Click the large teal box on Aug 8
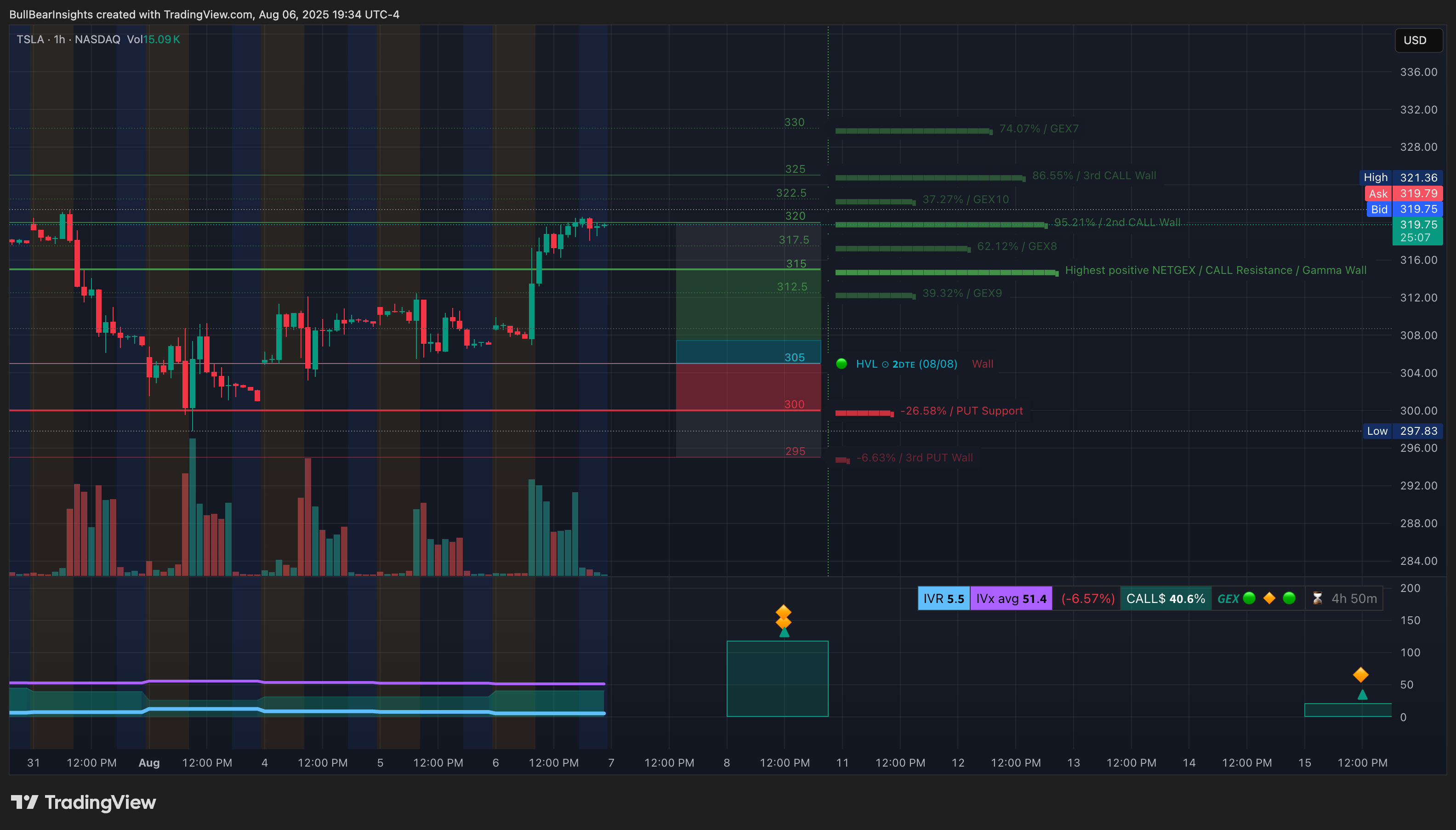The height and width of the screenshot is (830, 1456). 777,678
